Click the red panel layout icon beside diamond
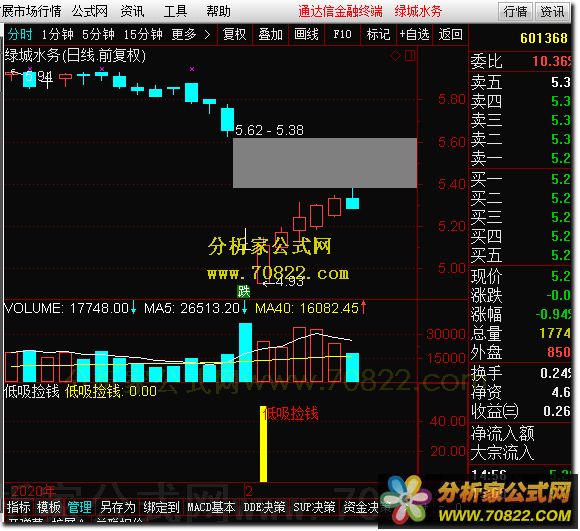This screenshot has width=580, height=531. click(x=410, y=56)
